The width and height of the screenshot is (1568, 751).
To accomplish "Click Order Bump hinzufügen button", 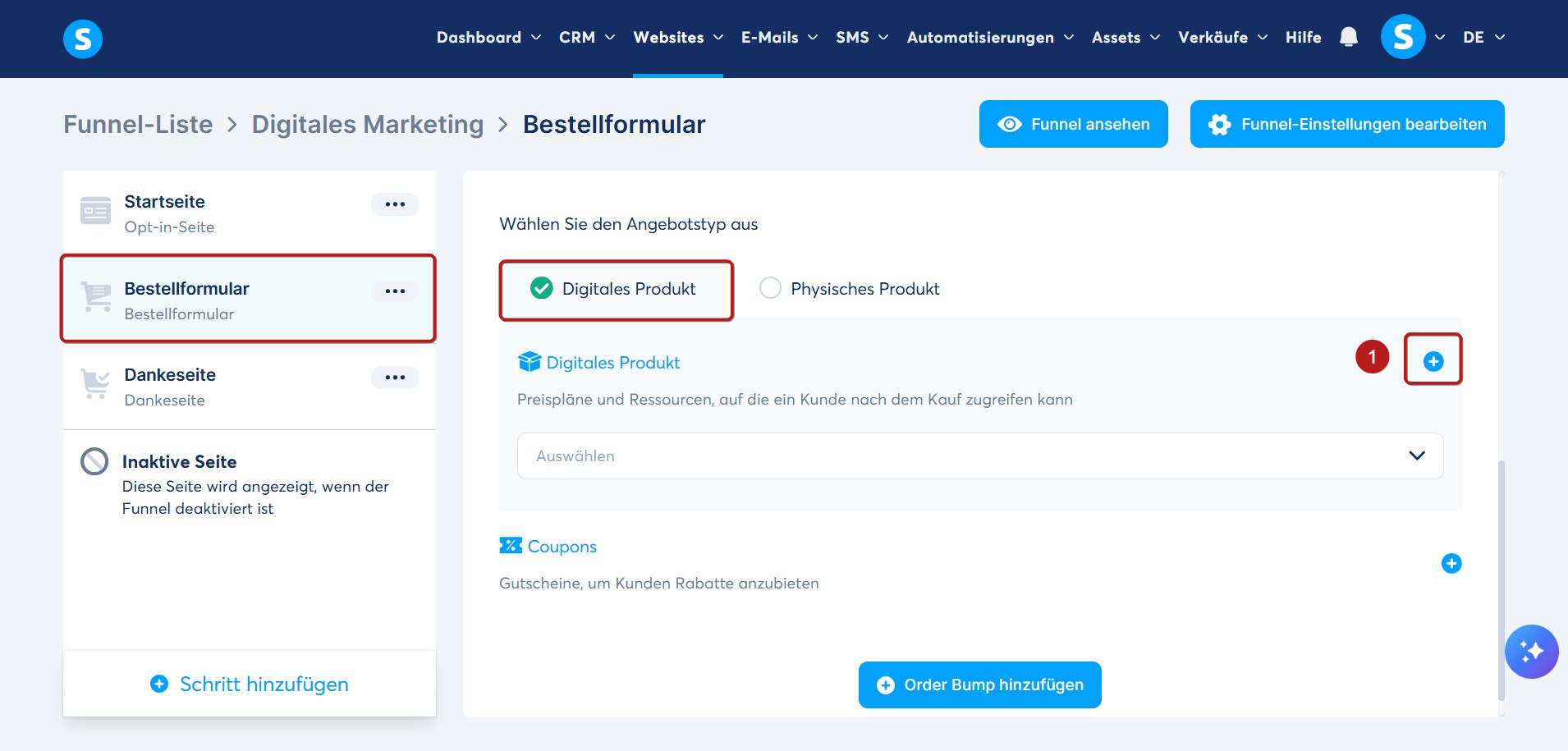I will [979, 685].
